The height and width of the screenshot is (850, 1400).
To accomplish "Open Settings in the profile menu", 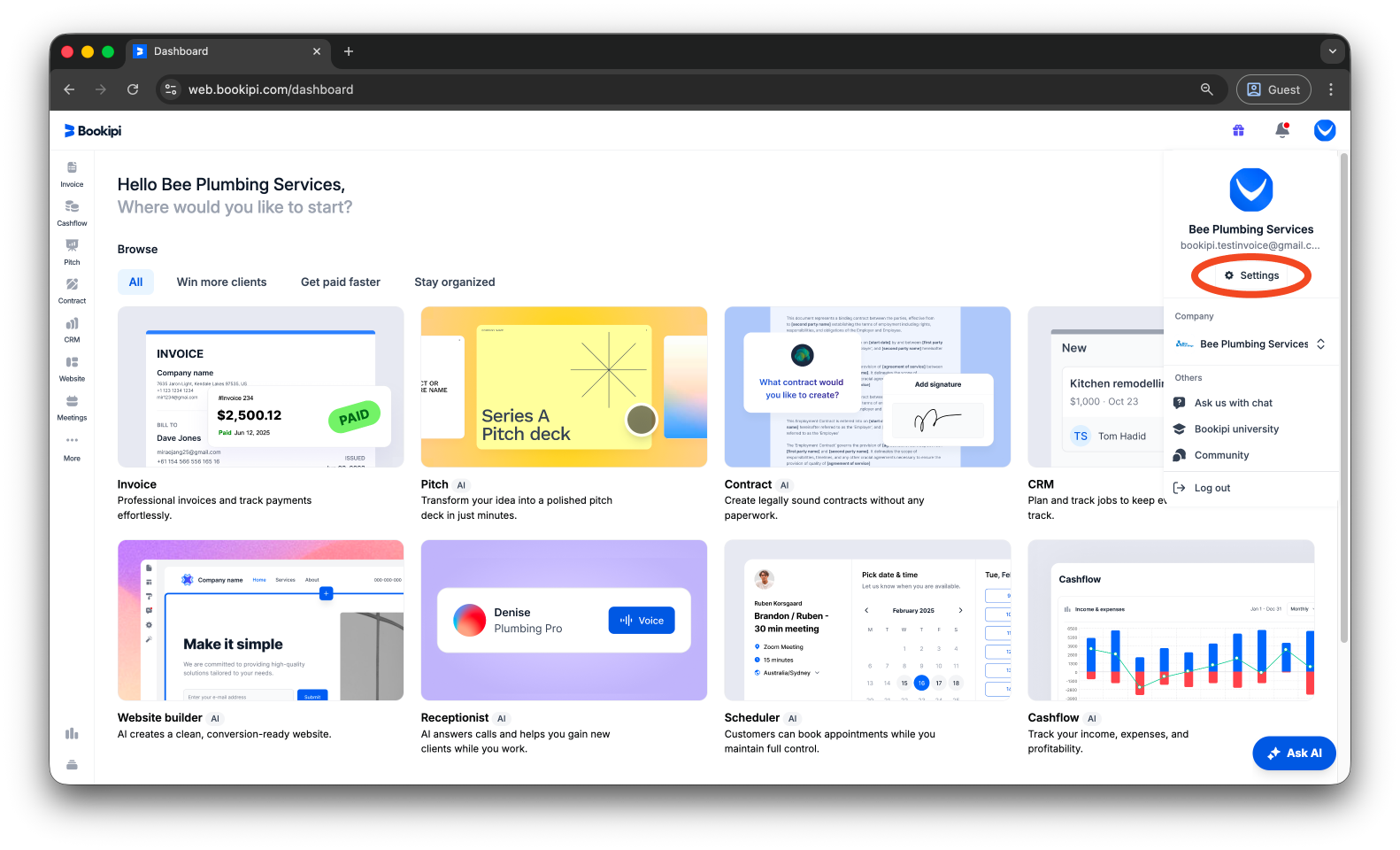I will [1251, 275].
